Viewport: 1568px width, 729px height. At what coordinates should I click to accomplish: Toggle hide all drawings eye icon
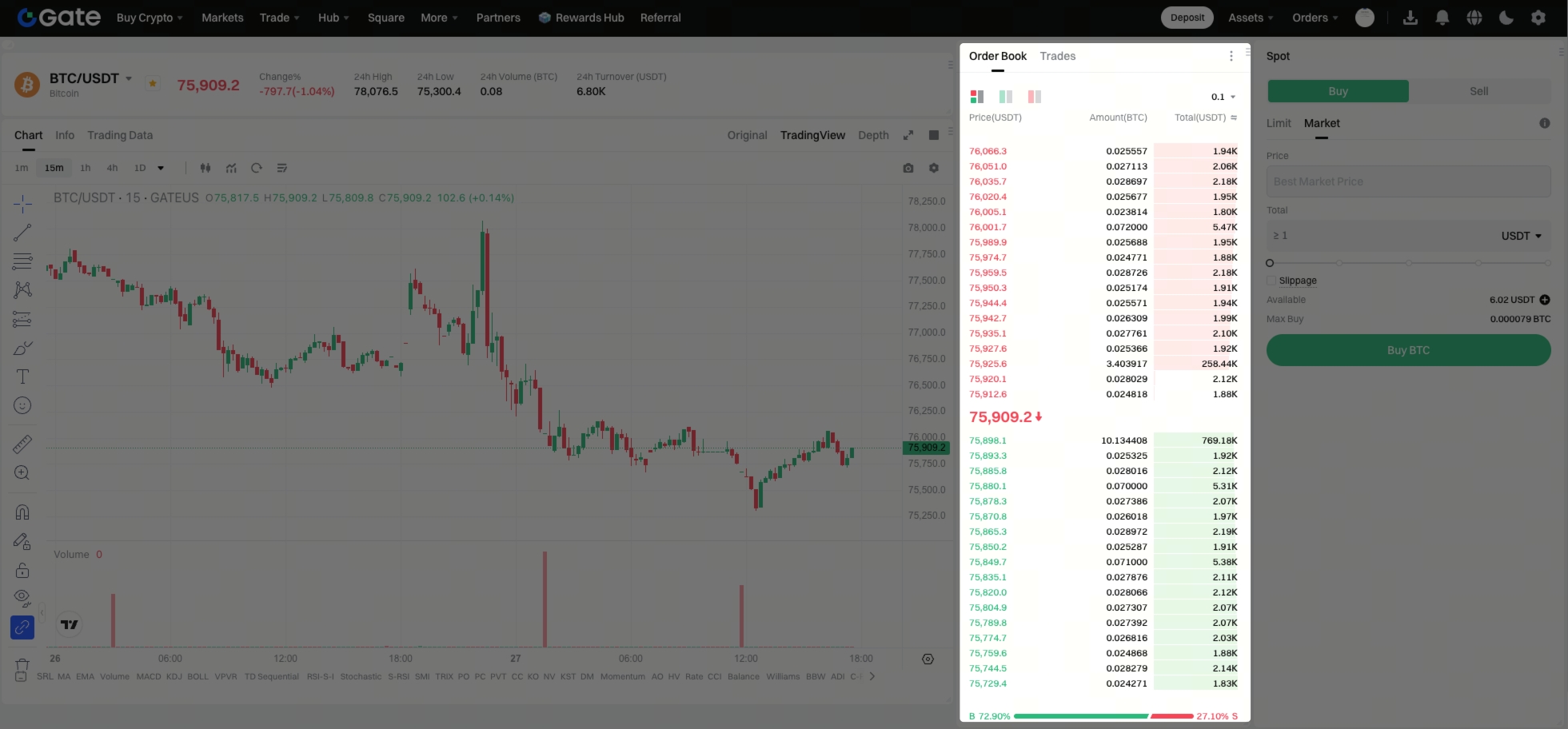[x=22, y=598]
